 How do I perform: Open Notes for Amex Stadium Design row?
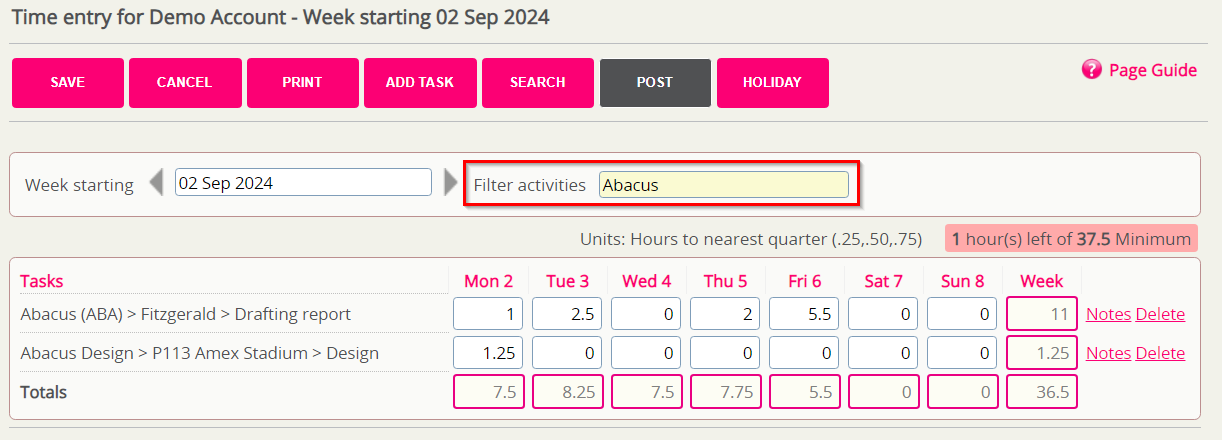pyautogui.click(x=1108, y=353)
